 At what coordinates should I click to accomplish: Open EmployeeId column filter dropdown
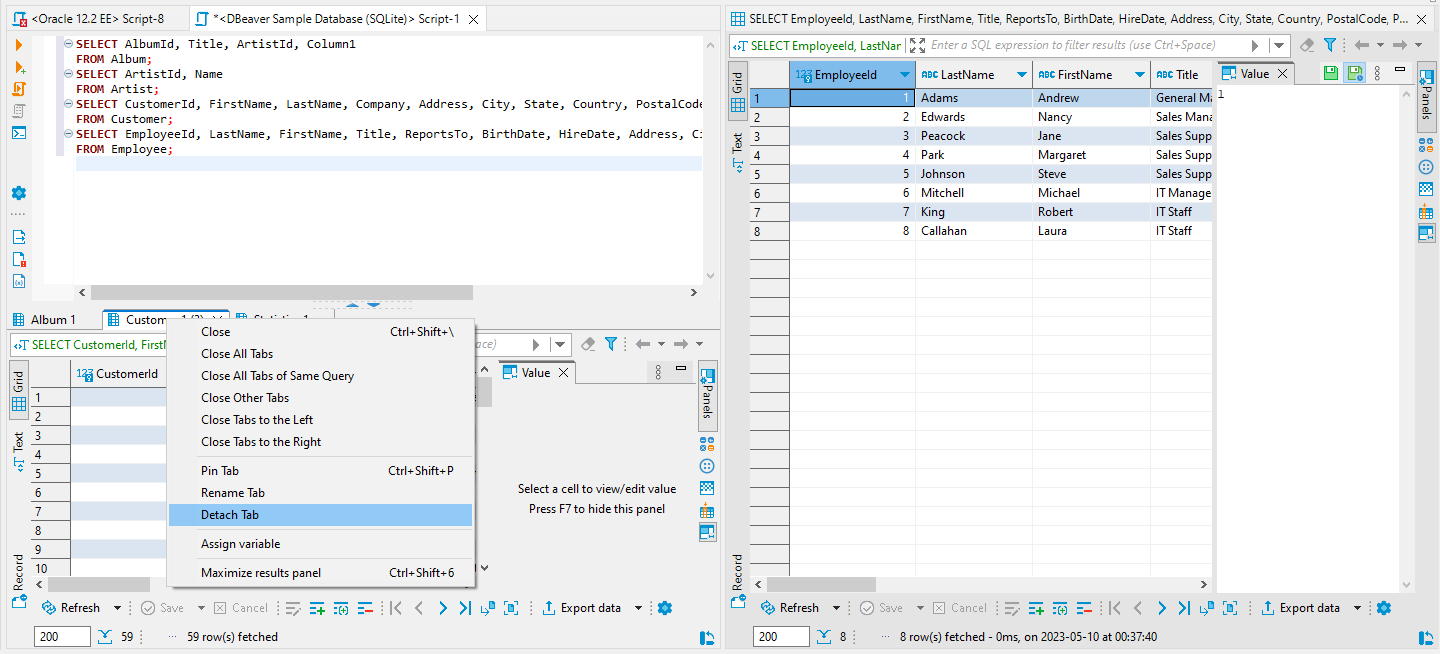905,75
